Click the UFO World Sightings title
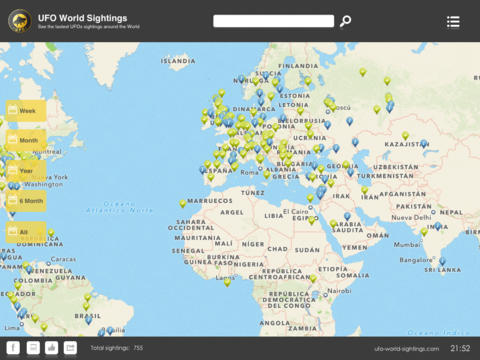 pos(82,18)
